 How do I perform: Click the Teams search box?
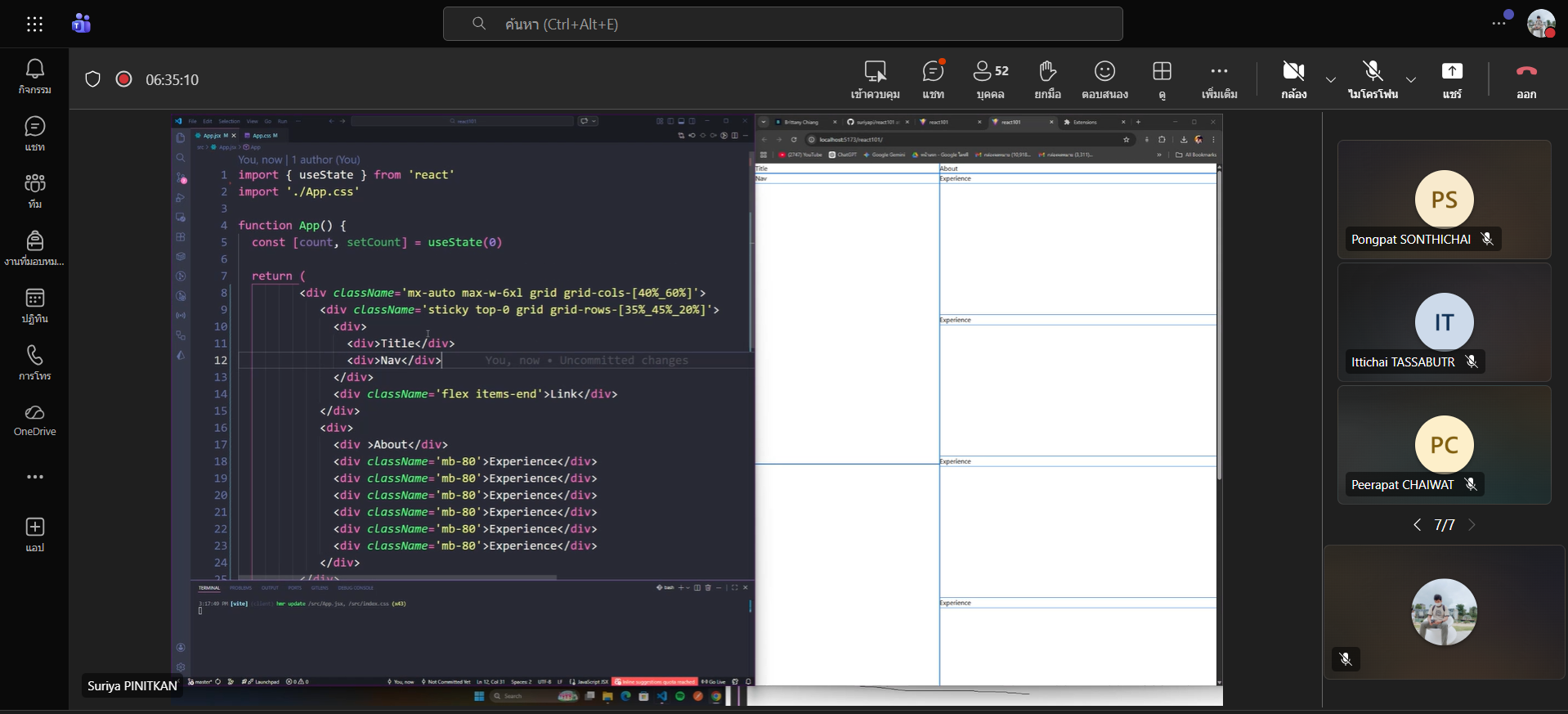coord(782,25)
